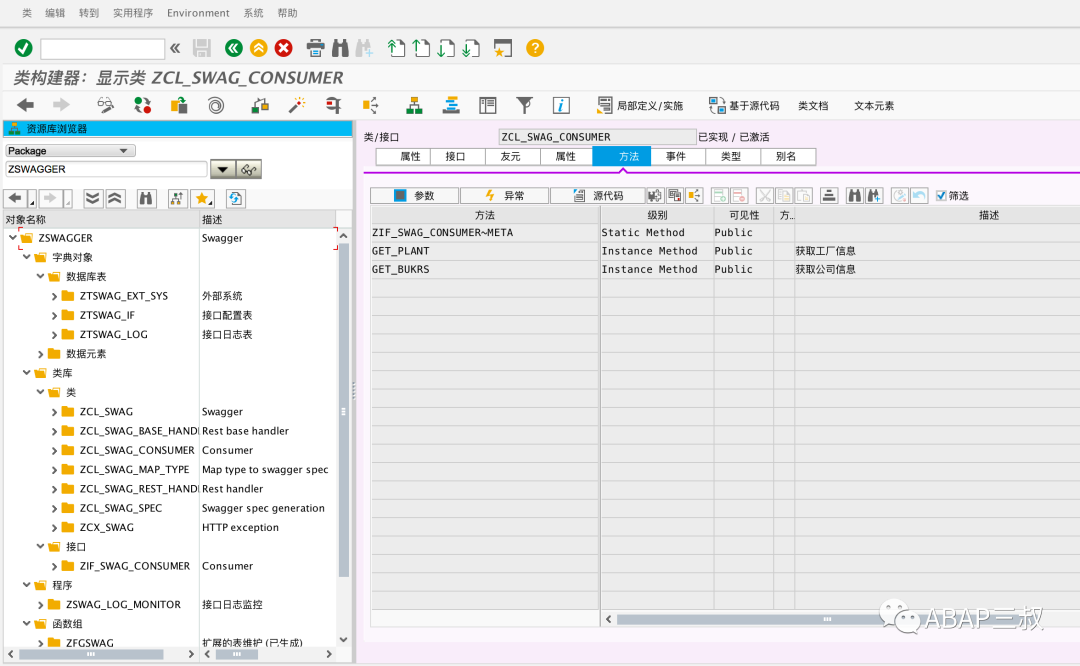Collapse the 程序 folder

[27, 585]
